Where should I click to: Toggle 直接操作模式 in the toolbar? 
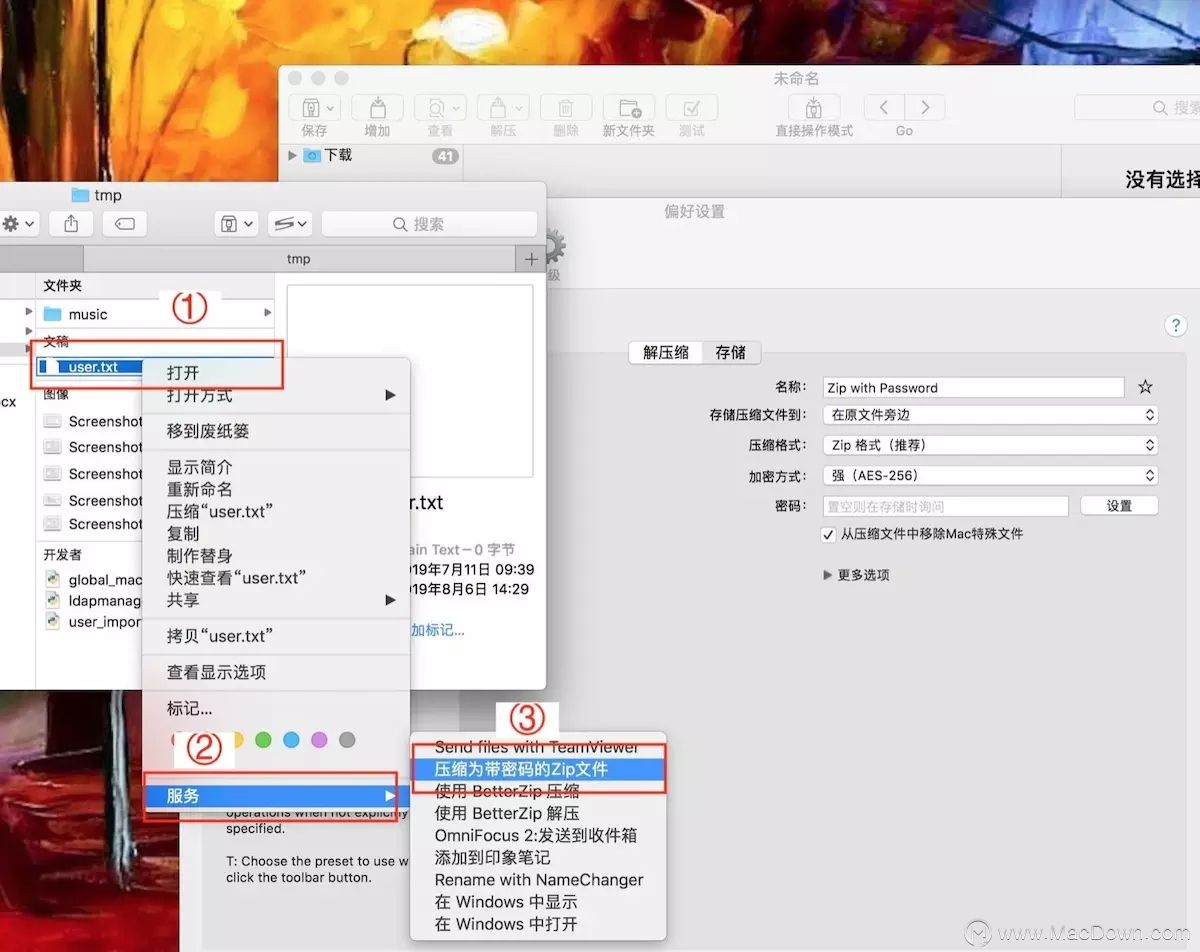pyautogui.click(x=814, y=108)
